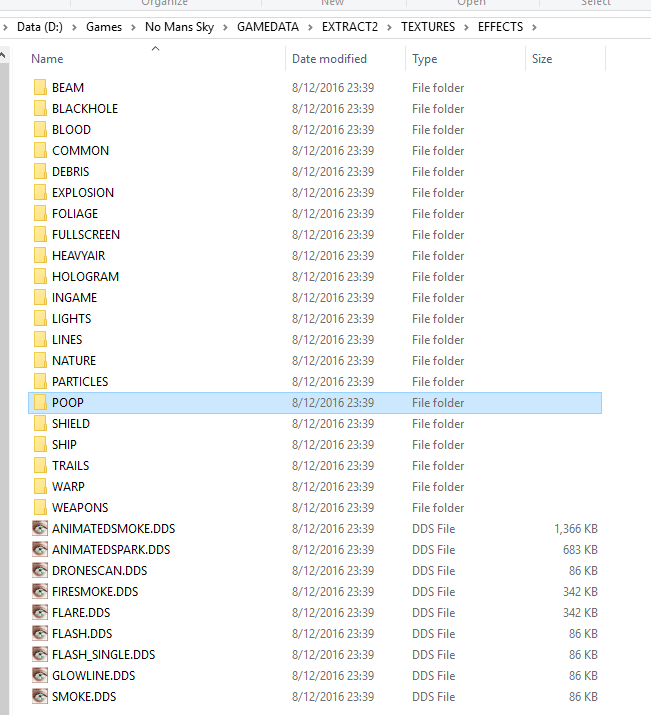This screenshot has width=651, height=715.
Task: Select the FLASH_SINGLE.DDS file name
Action: click(x=103, y=654)
